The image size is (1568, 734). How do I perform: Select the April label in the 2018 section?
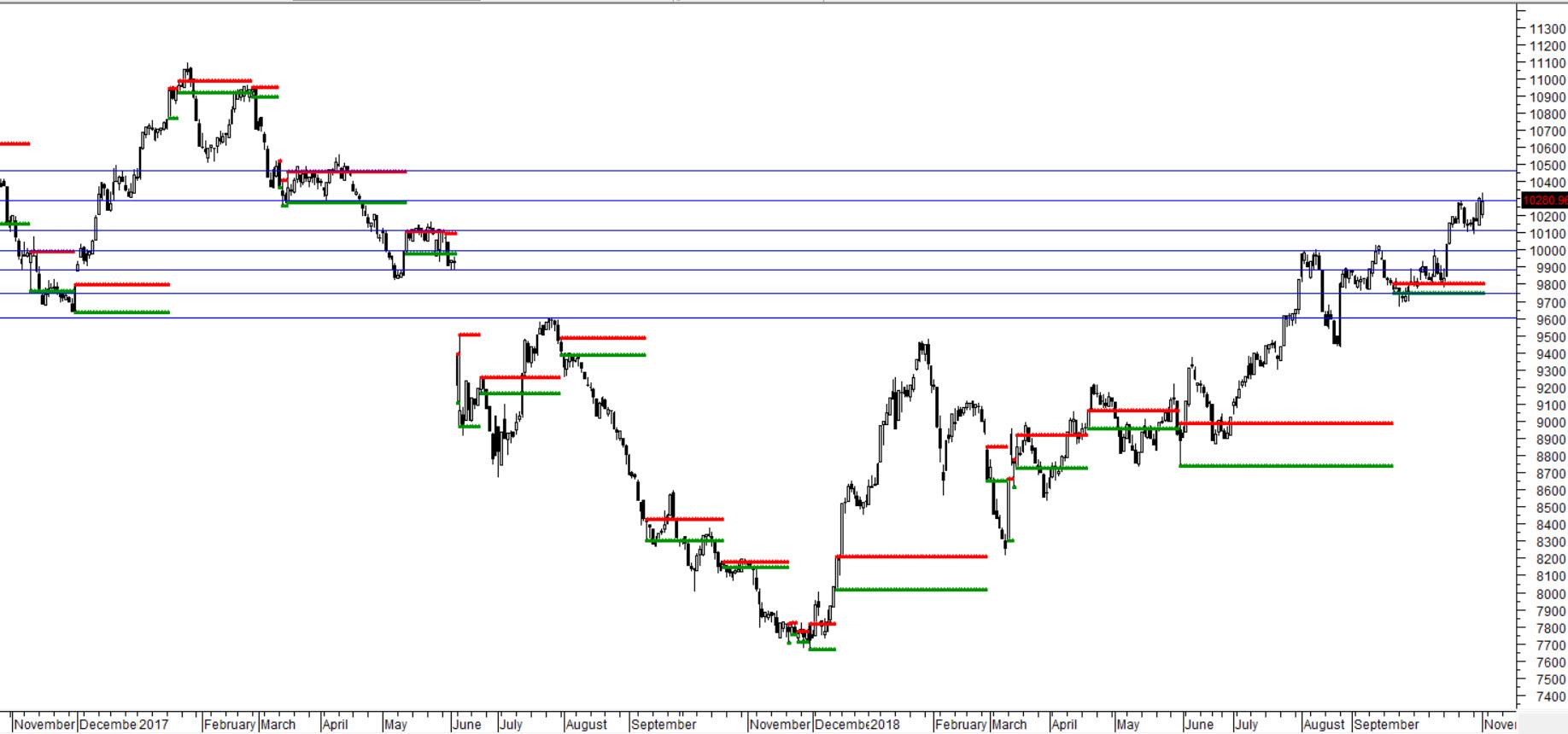[1064, 724]
